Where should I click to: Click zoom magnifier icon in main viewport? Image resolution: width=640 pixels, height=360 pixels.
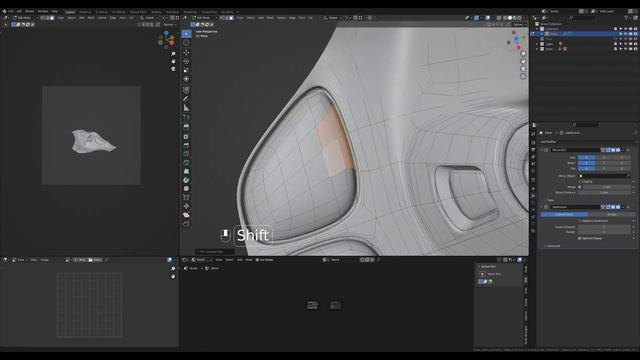(x=523, y=54)
